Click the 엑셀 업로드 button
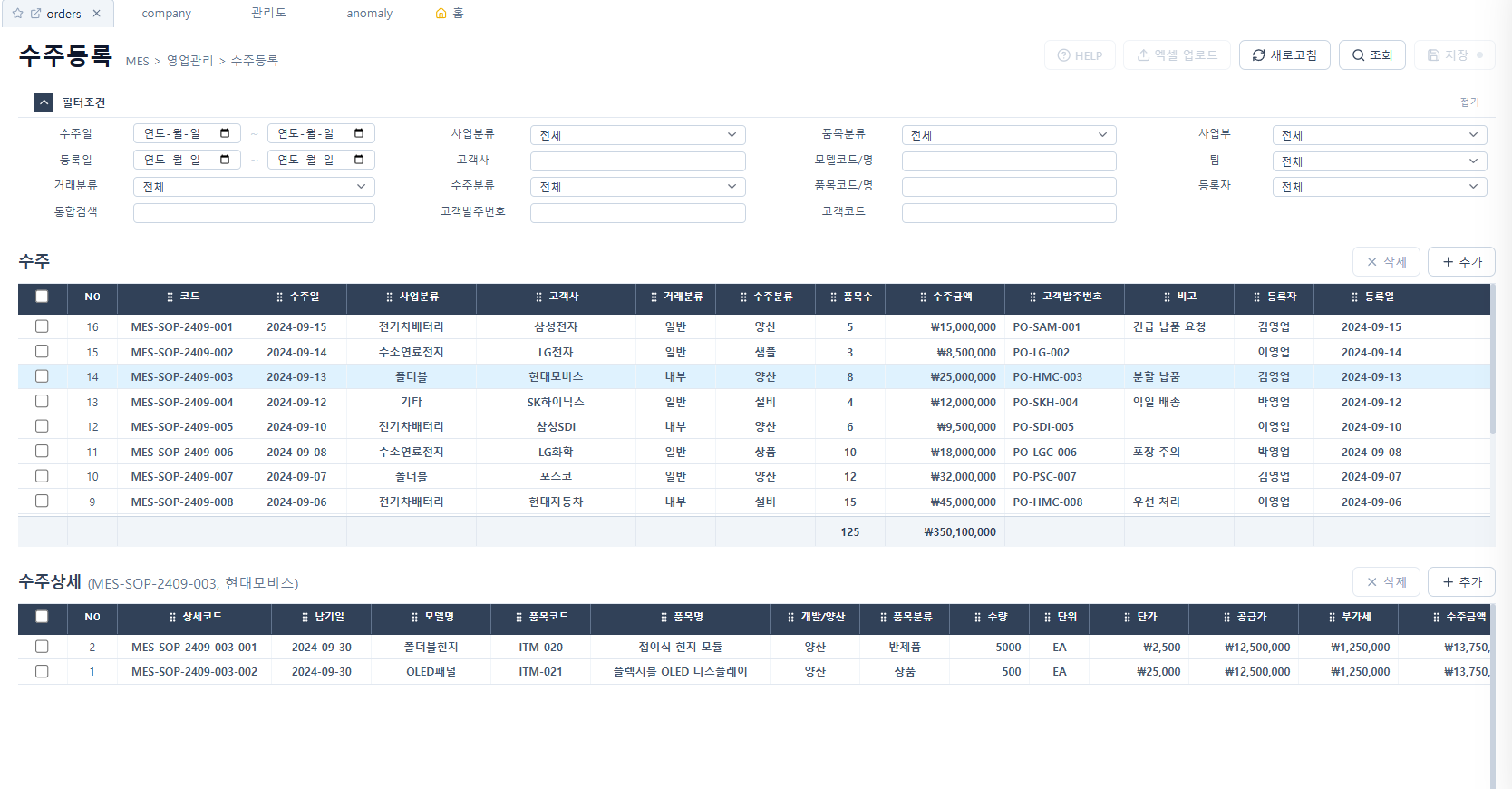The height and width of the screenshot is (789, 1512). 1177,55
